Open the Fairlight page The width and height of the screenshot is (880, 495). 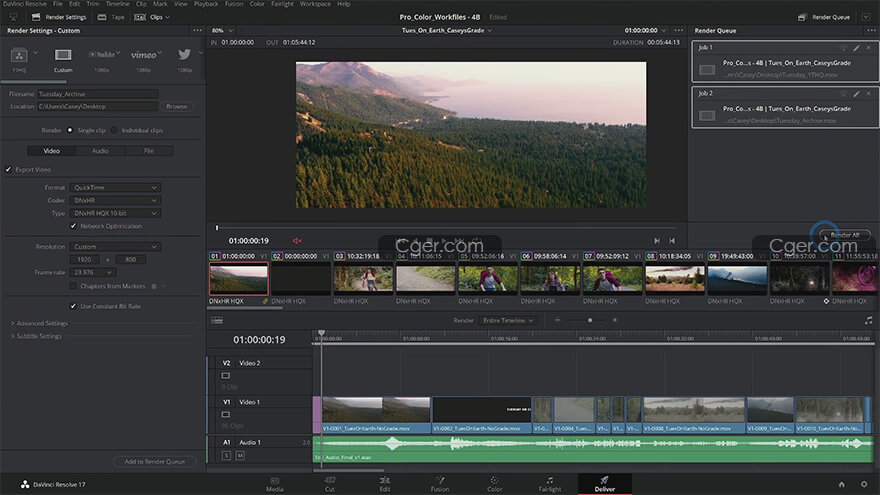point(549,484)
